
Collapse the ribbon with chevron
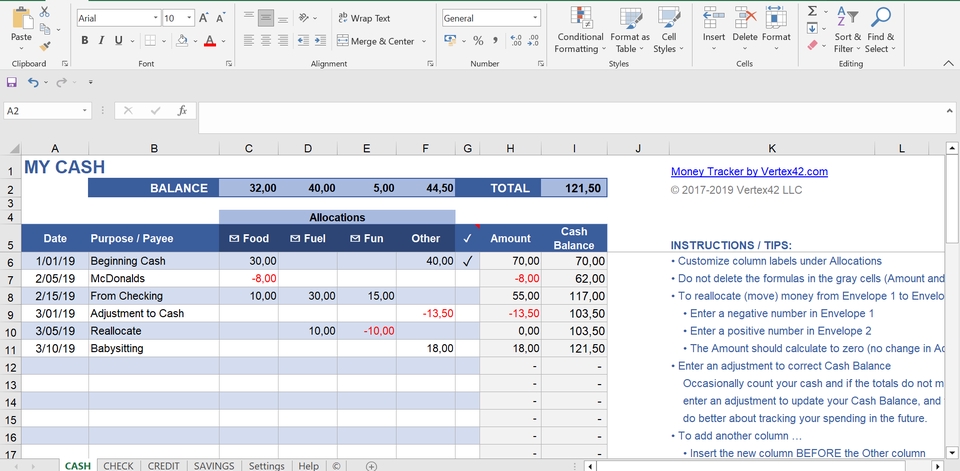[x=948, y=62]
